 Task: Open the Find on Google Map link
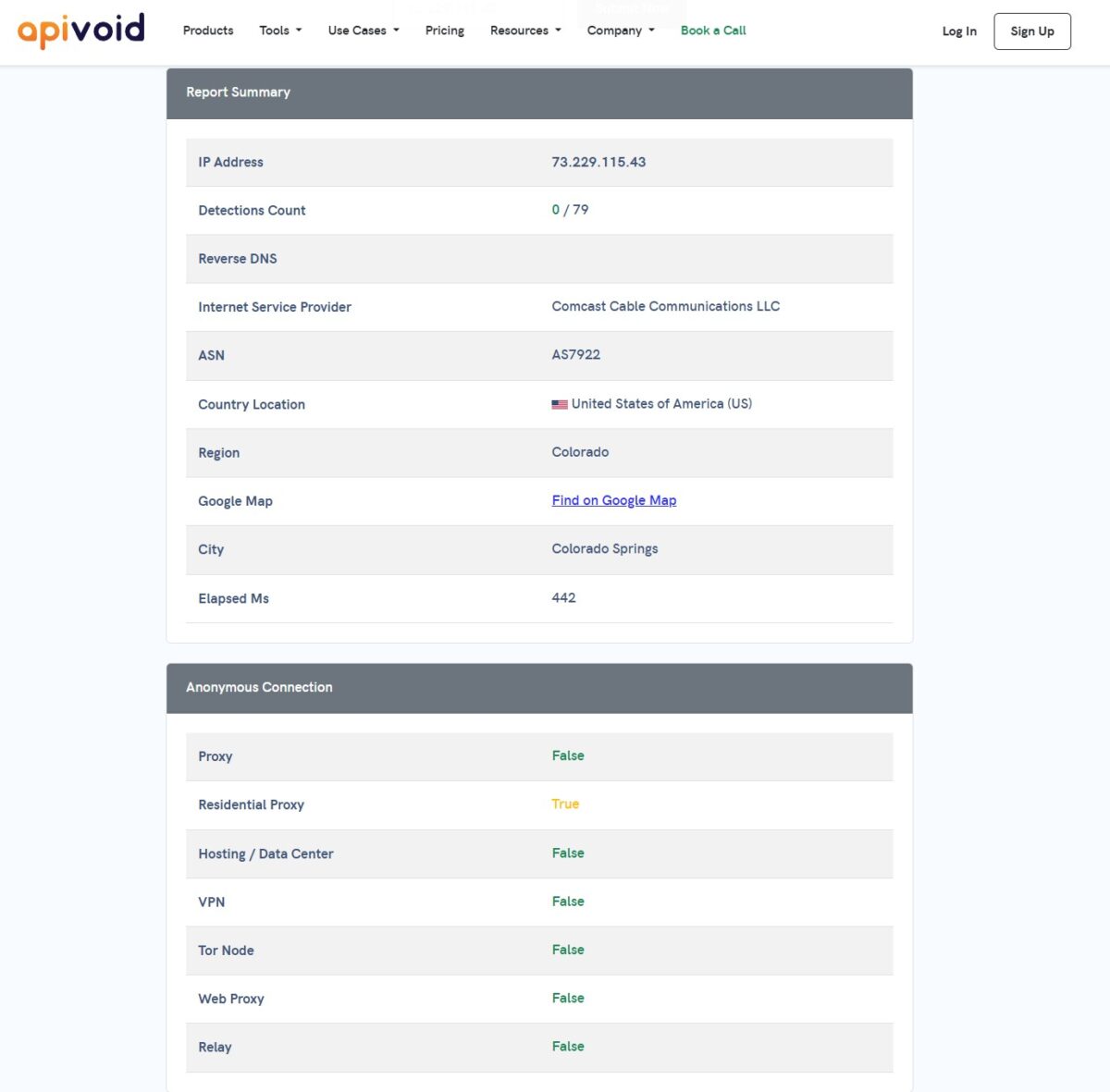click(614, 500)
